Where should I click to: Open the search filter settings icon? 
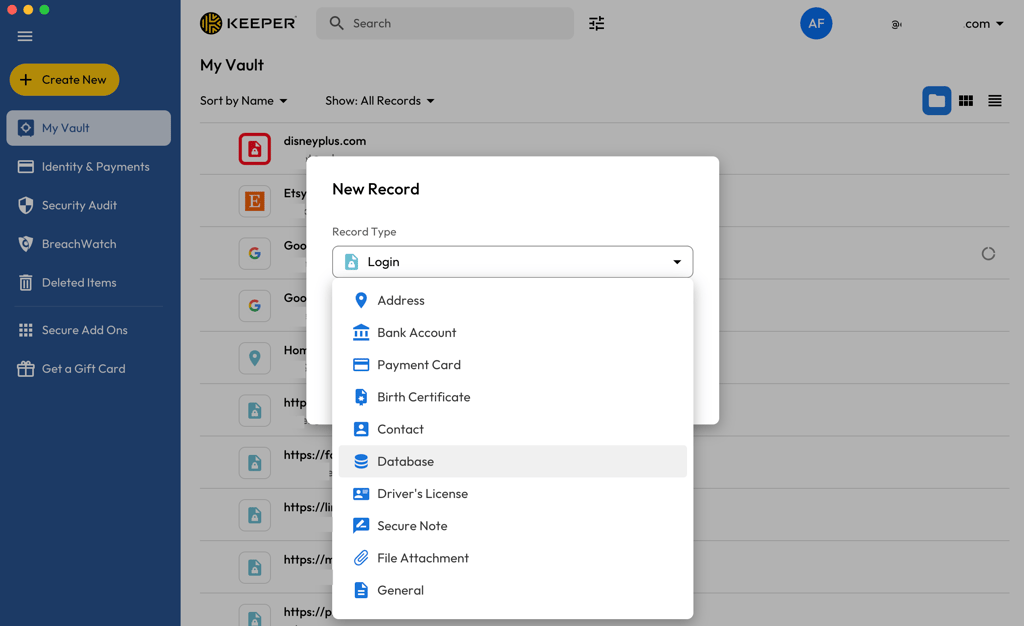596,23
